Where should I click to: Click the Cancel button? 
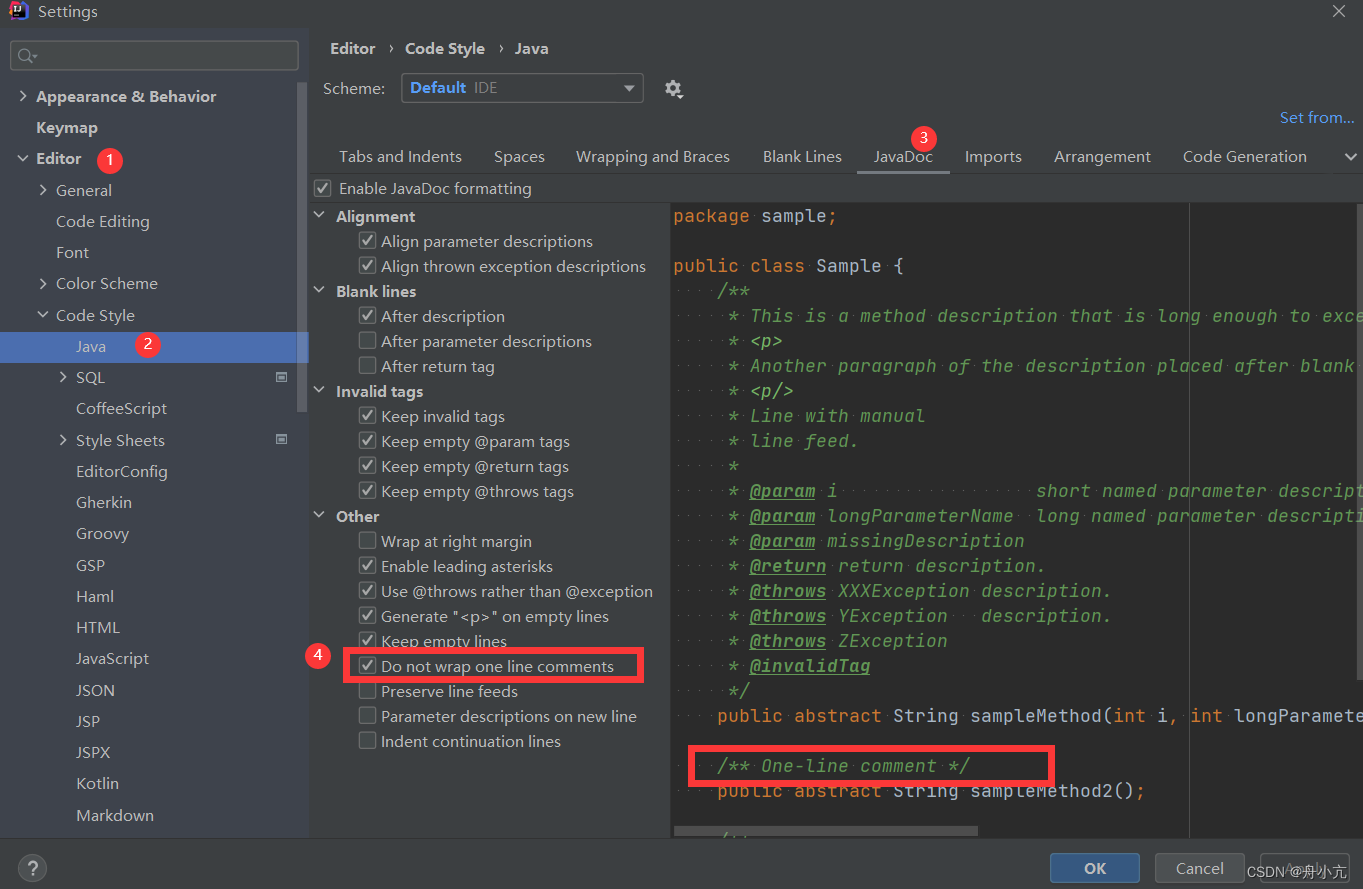[1199, 868]
